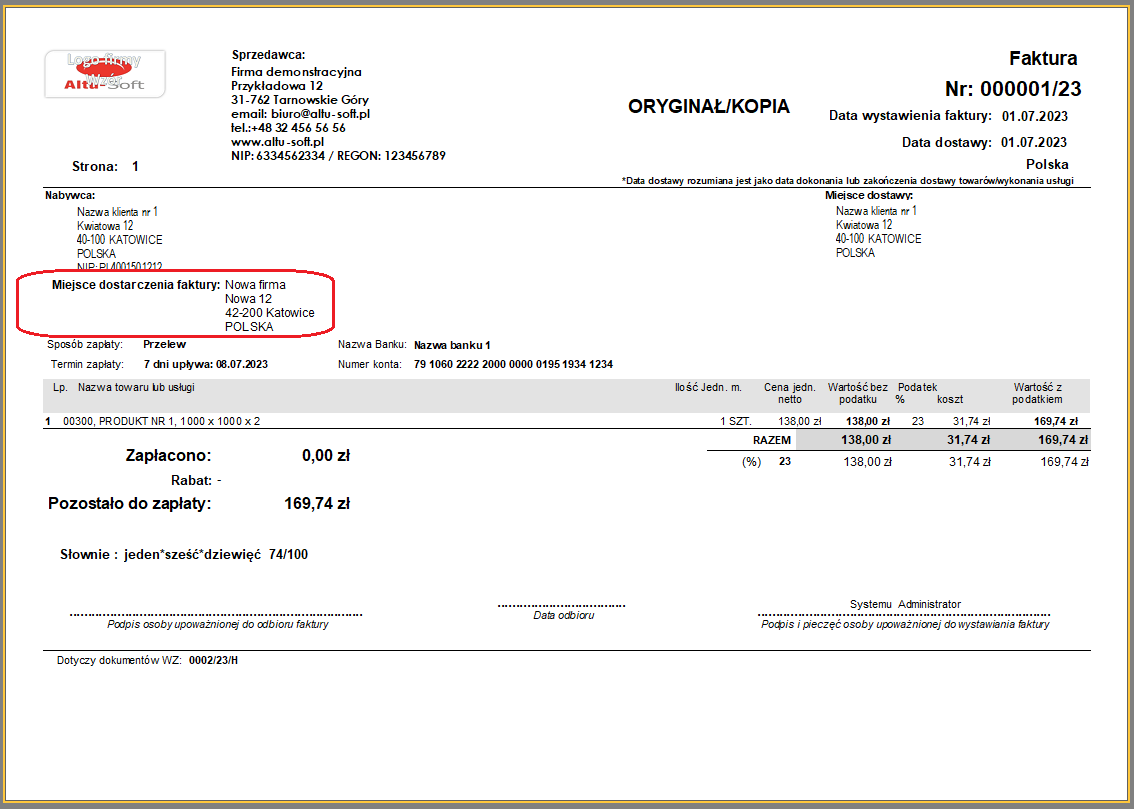Click the Nabywca section label
This screenshot has height=809, width=1134.
pos(70,196)
